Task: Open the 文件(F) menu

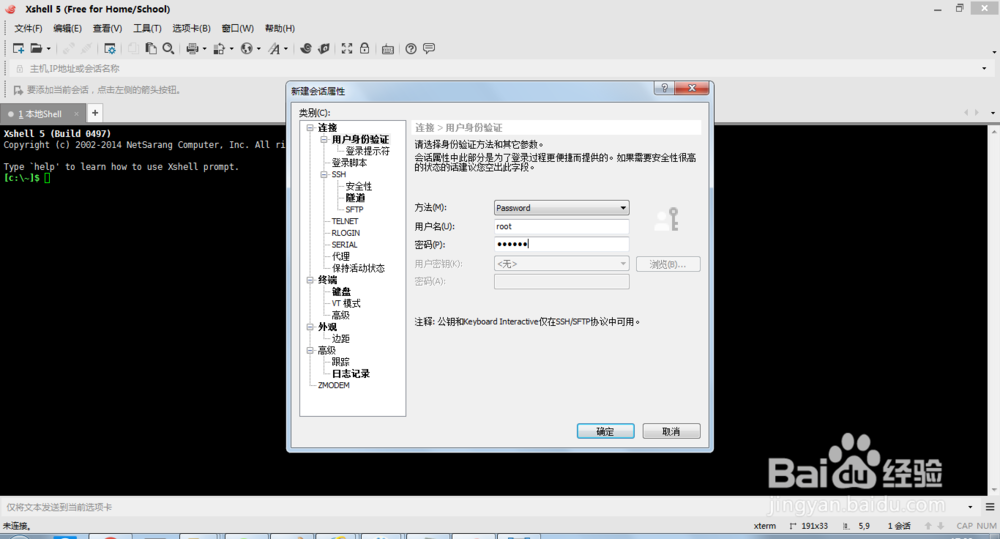Action: [28, 28]
